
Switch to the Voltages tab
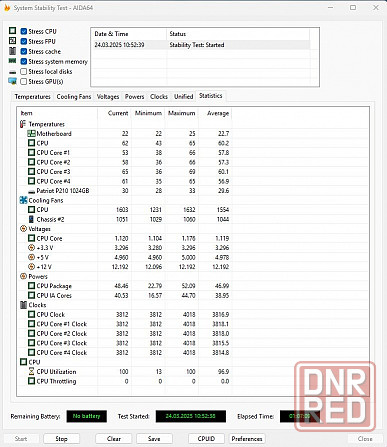point(108,97)
